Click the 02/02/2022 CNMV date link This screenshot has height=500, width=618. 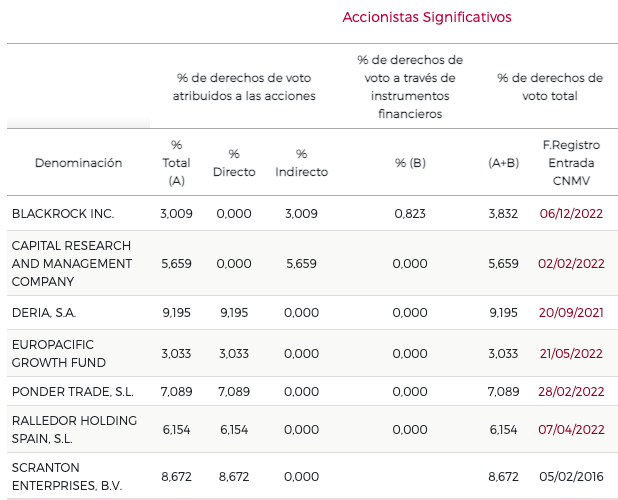pyautogui.click(x=572, y=263)
